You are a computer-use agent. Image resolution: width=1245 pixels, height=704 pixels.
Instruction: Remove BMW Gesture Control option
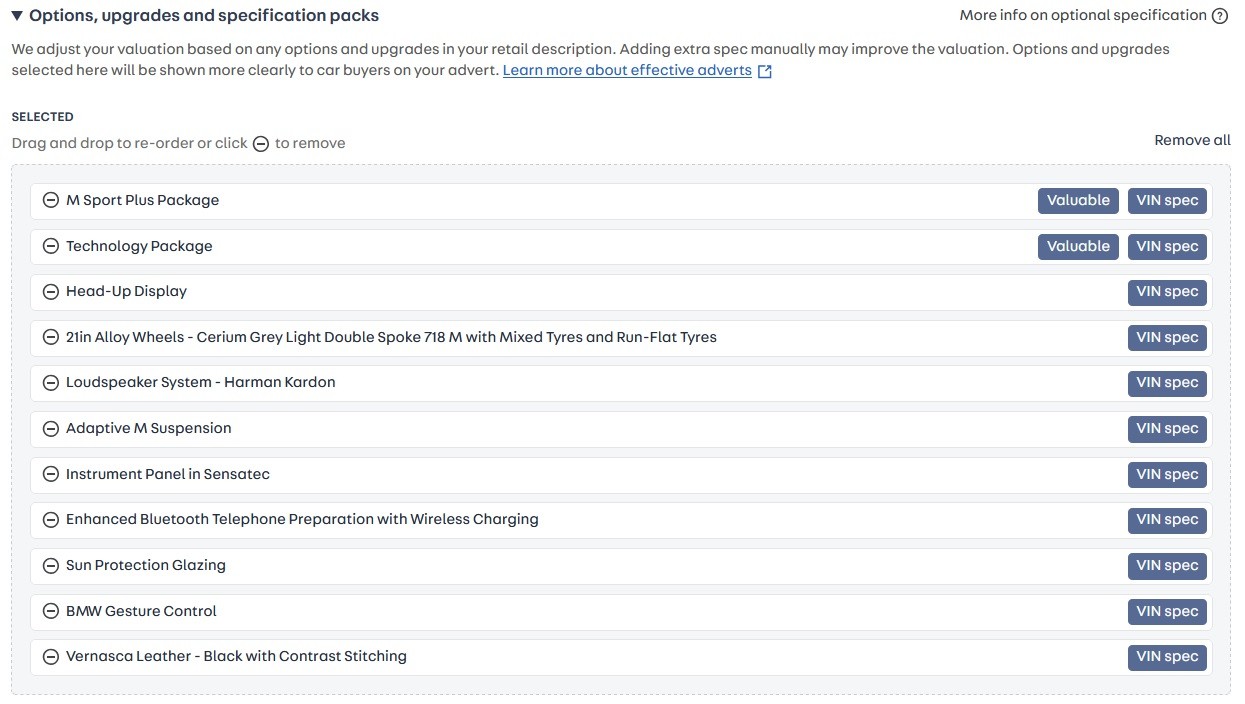pyautogui.click(x=50, y=611)
